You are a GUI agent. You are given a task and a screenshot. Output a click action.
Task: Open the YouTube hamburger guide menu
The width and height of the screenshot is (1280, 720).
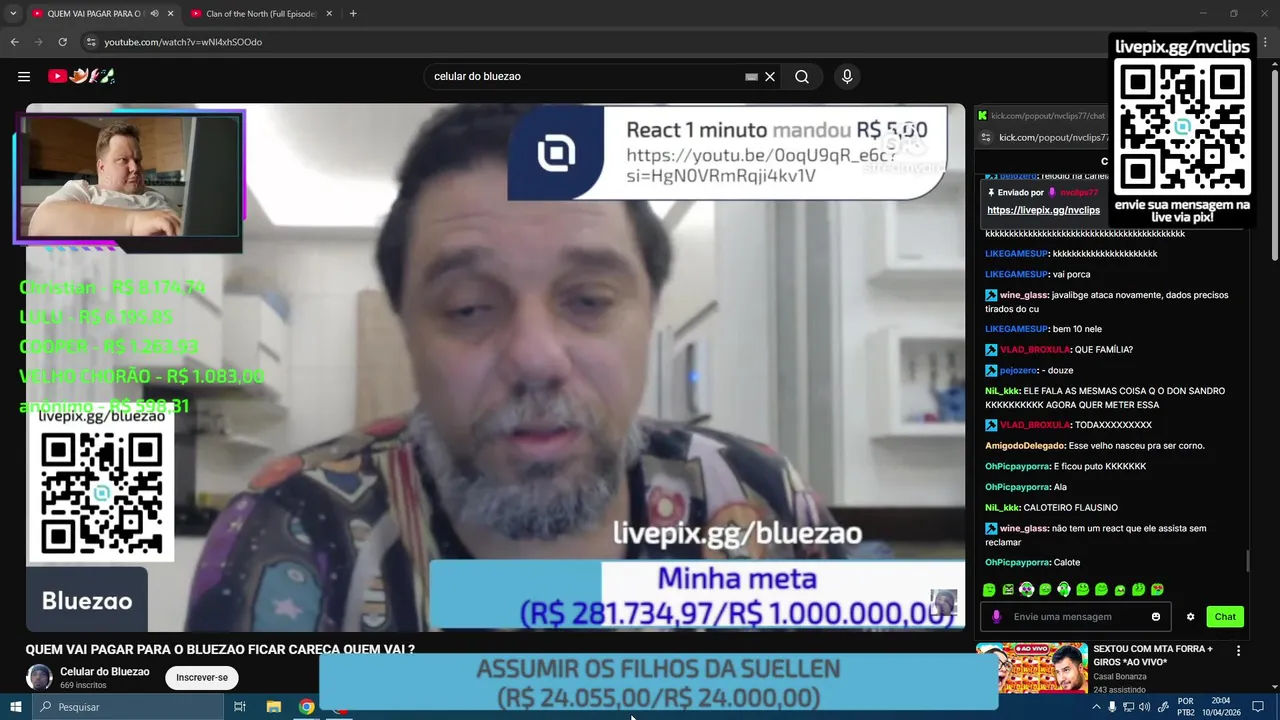click(24, 76)
